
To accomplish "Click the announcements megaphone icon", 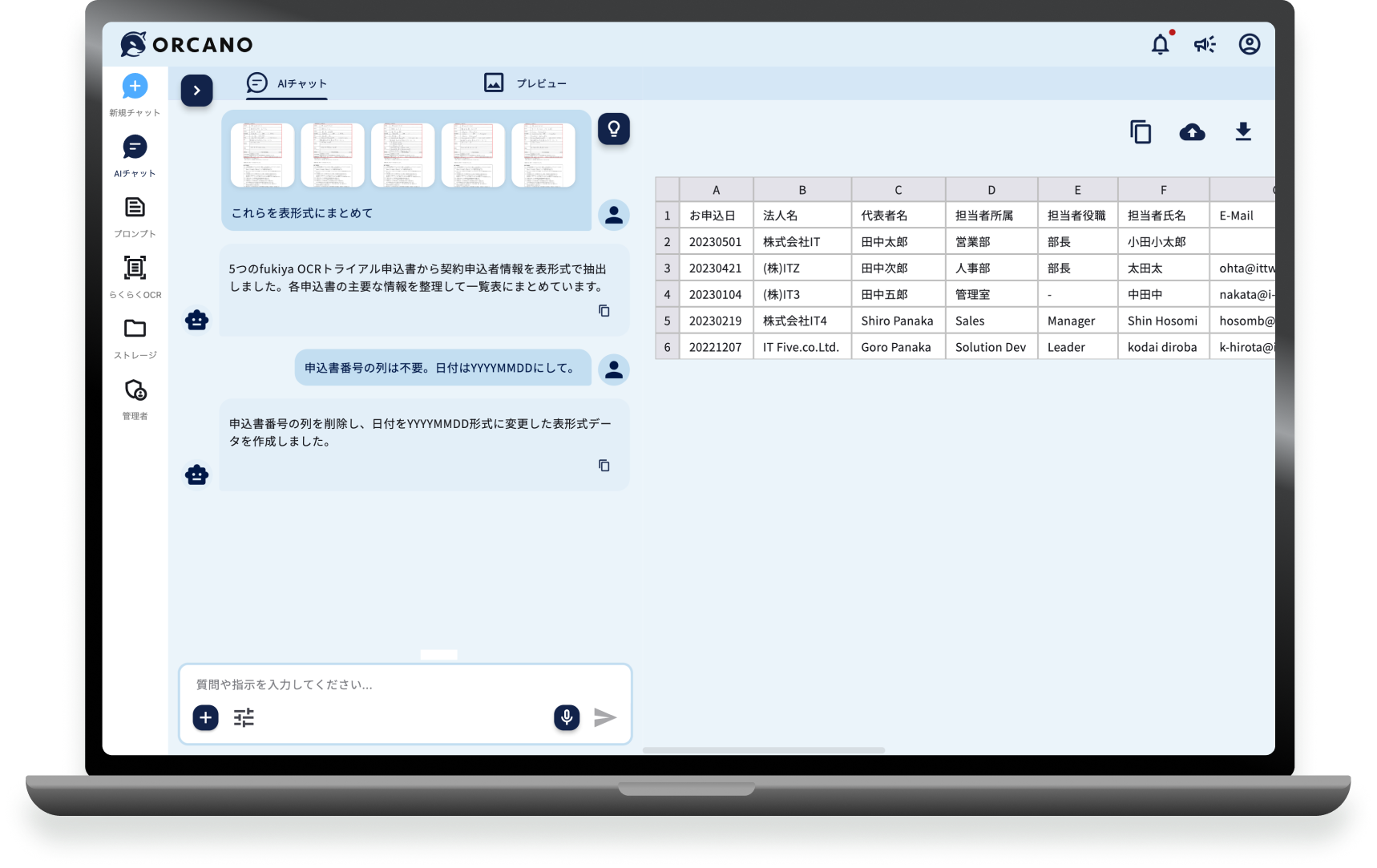I will [1204, 45].
